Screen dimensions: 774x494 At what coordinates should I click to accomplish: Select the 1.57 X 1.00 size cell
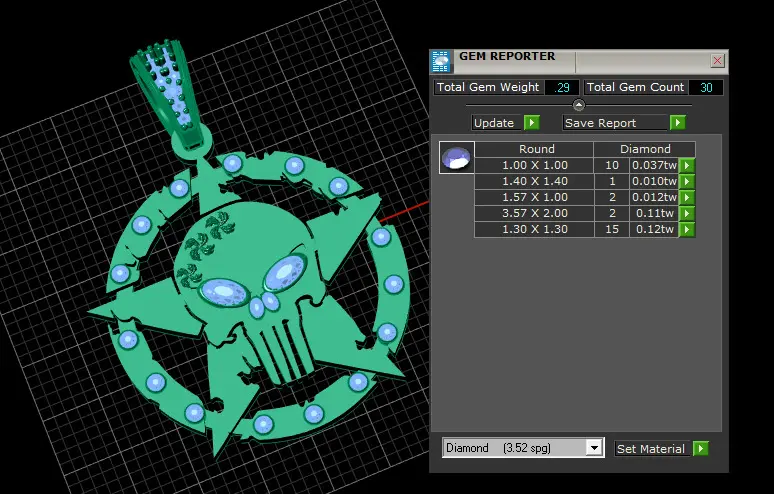(535, 197)
